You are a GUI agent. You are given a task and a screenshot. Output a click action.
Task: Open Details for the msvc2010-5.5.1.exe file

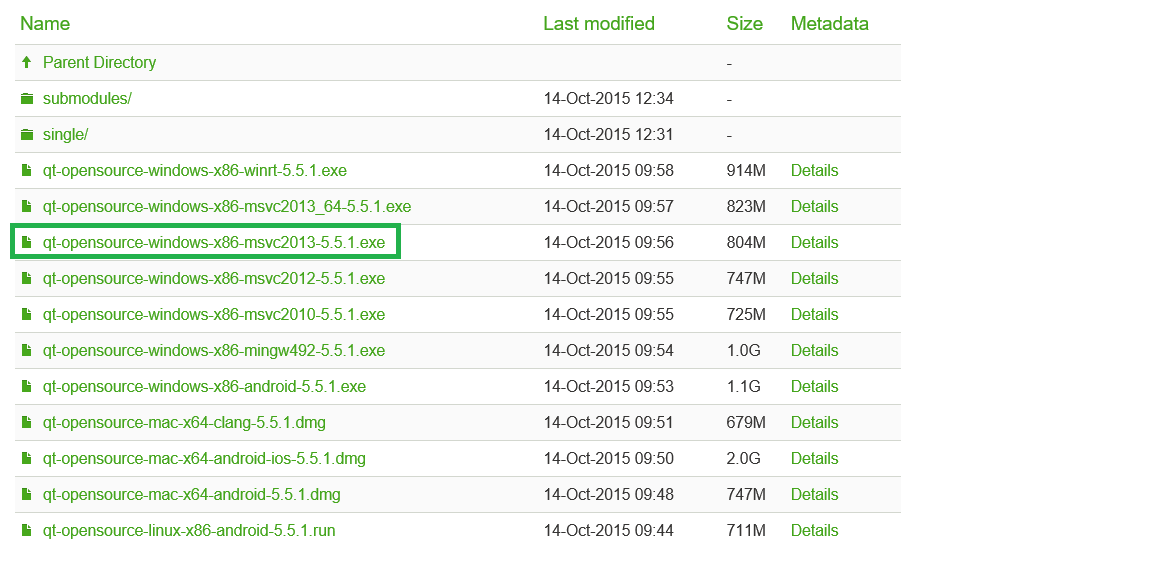coord(814,315)
